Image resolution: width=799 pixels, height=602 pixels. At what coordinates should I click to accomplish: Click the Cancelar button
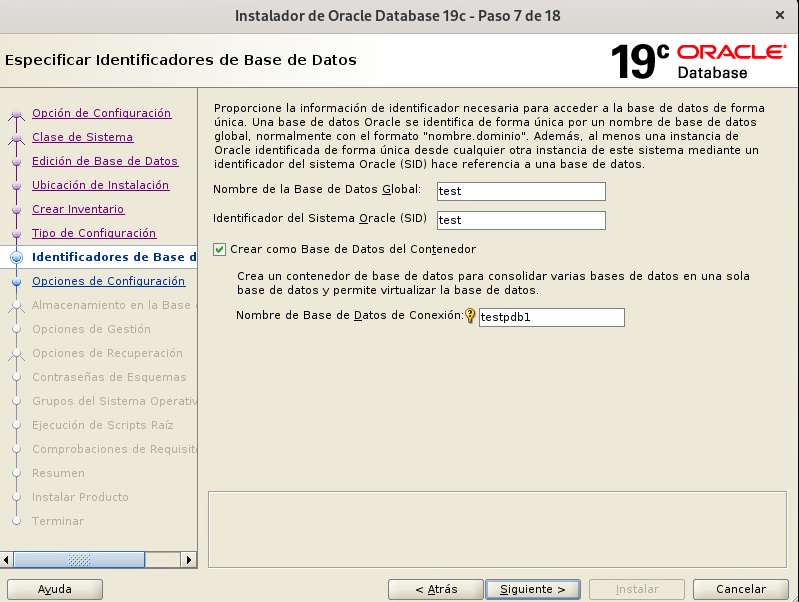[741, 589]
